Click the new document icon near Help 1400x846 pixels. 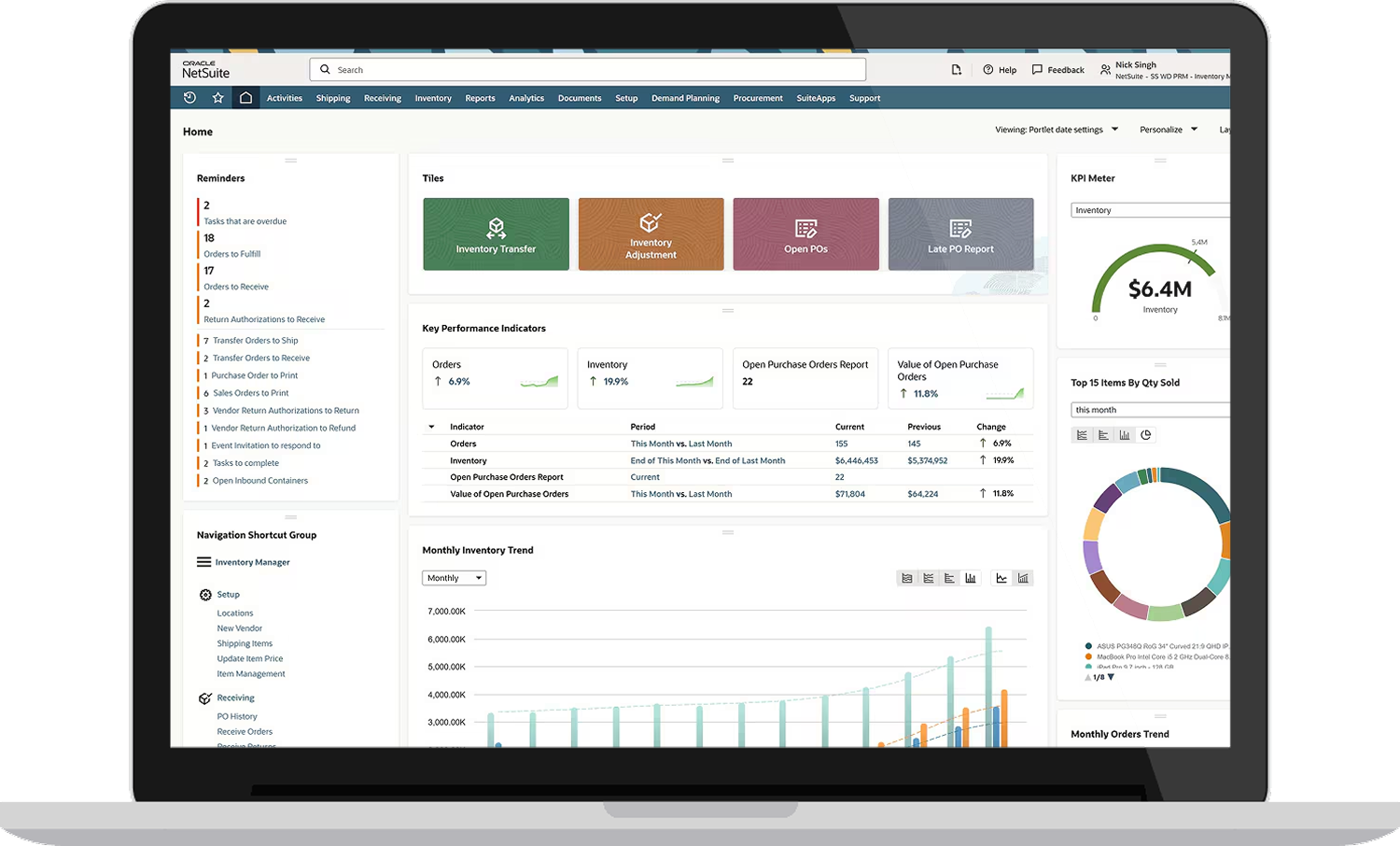pyautogui.click(x=956, y=69)
